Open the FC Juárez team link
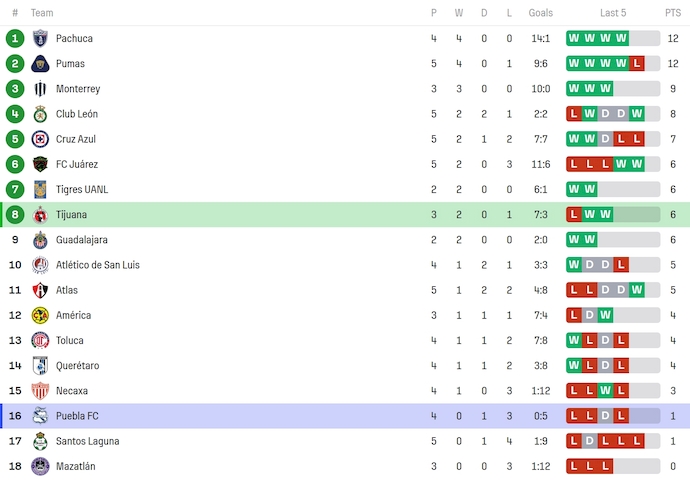690x481 pixels. point(77,164)
